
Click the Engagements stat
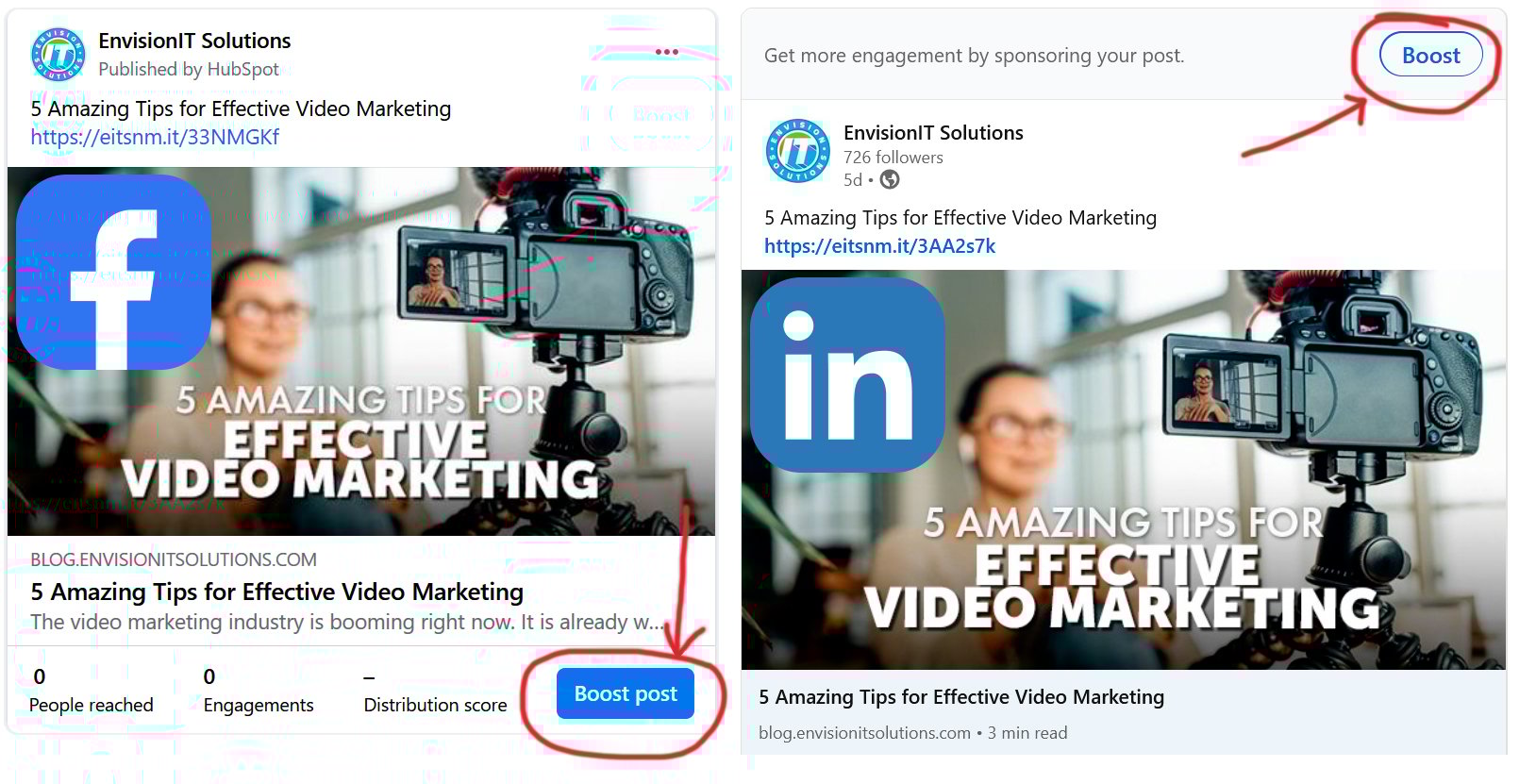(x=259, y=691)
